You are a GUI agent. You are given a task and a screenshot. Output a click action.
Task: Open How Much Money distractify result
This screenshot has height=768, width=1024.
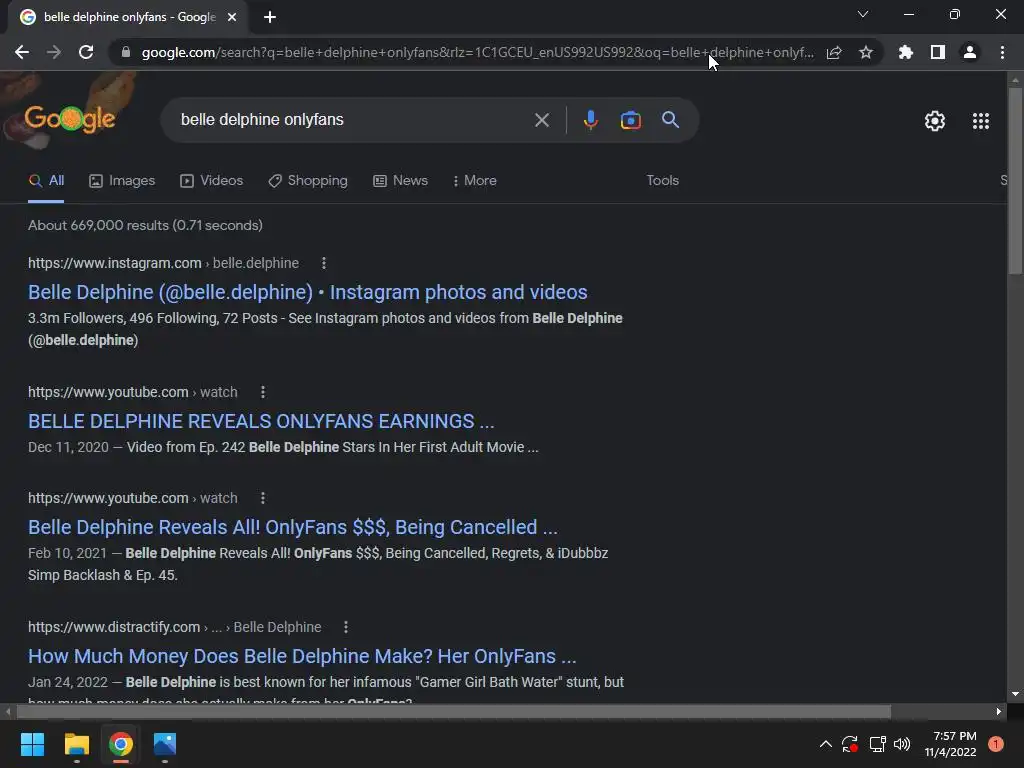pyautogui.click(x=302, y=656)
